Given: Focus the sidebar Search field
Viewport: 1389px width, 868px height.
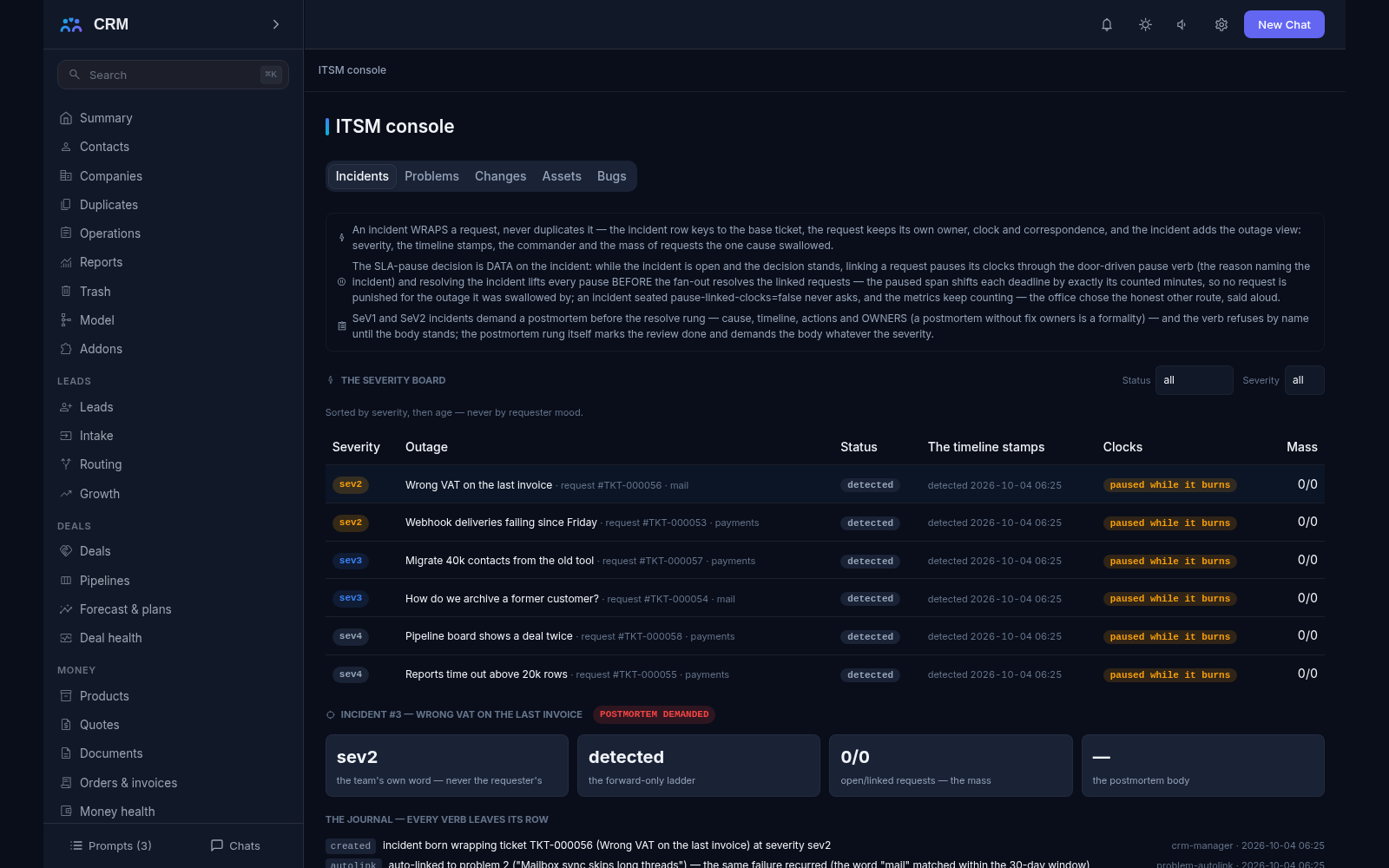Looking at the screenshot, I should [x=173, y=75].
